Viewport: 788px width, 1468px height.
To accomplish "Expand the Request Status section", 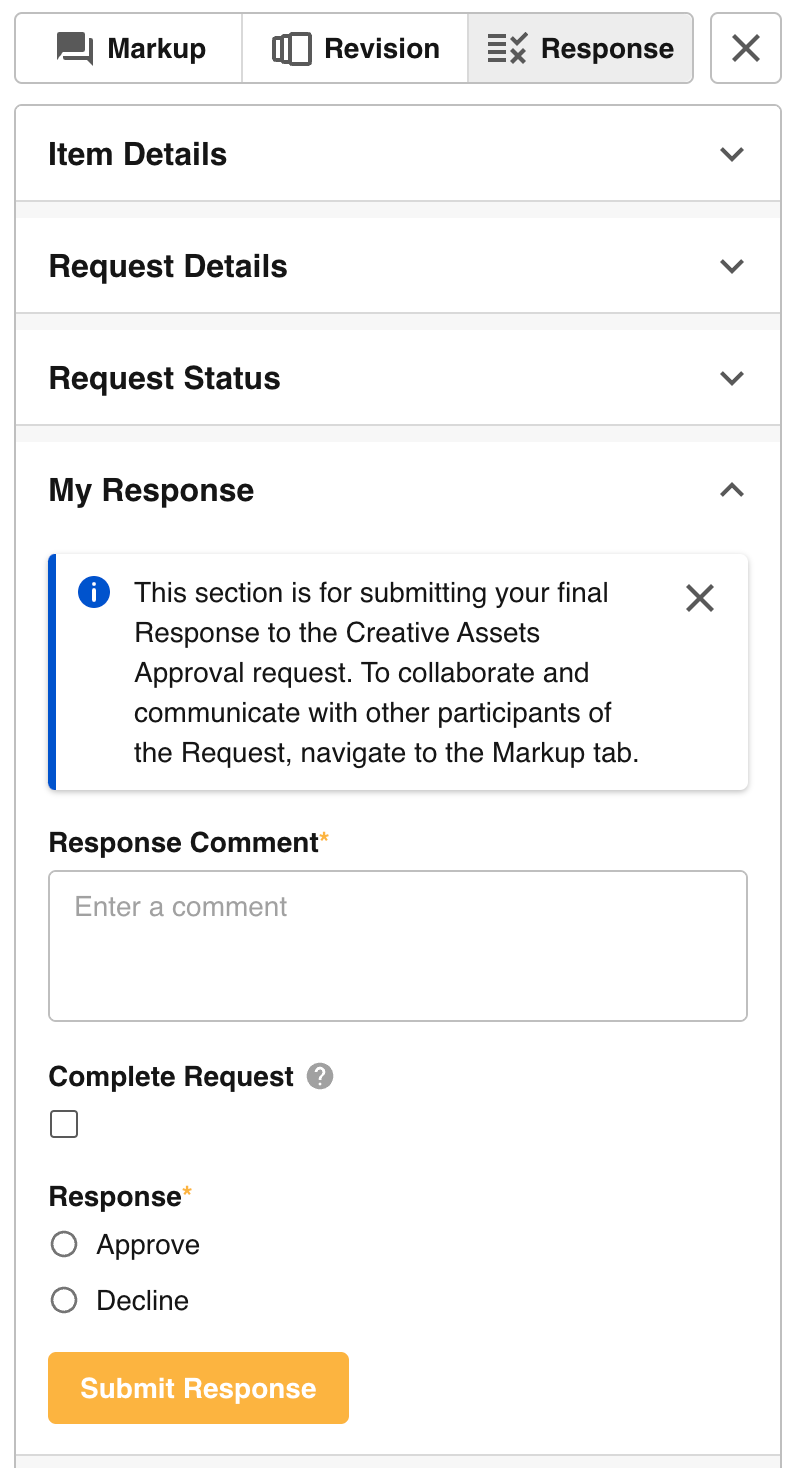I will pos(732,378).
